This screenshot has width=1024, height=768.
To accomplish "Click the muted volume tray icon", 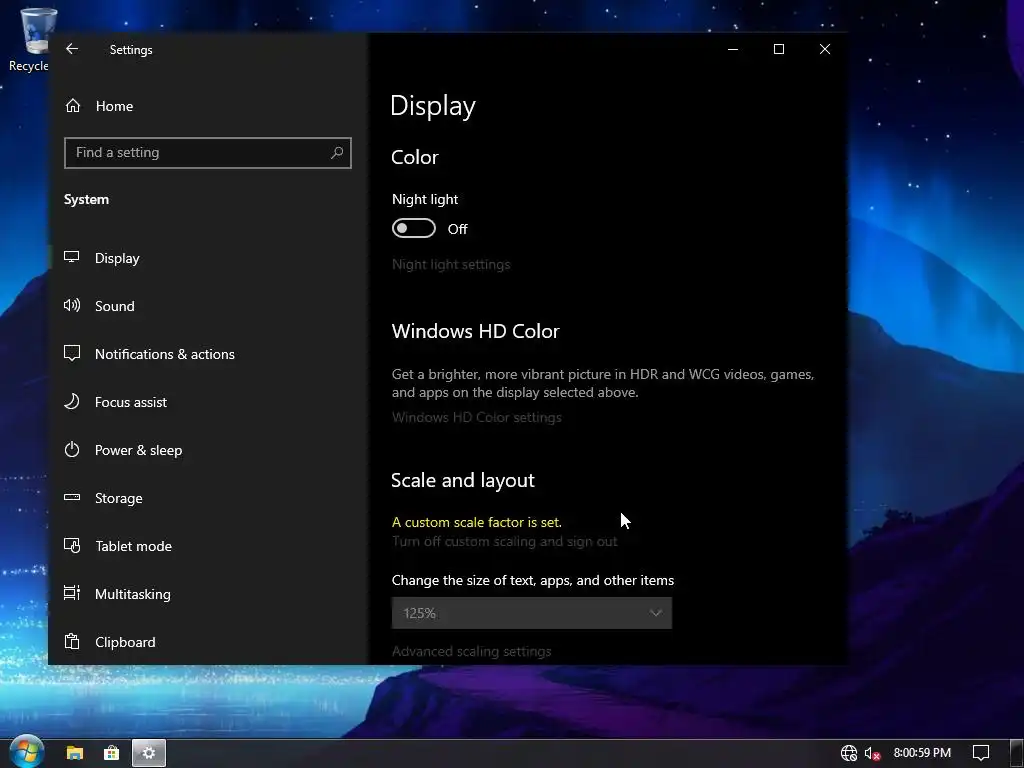I will click(x=872, y=753).
